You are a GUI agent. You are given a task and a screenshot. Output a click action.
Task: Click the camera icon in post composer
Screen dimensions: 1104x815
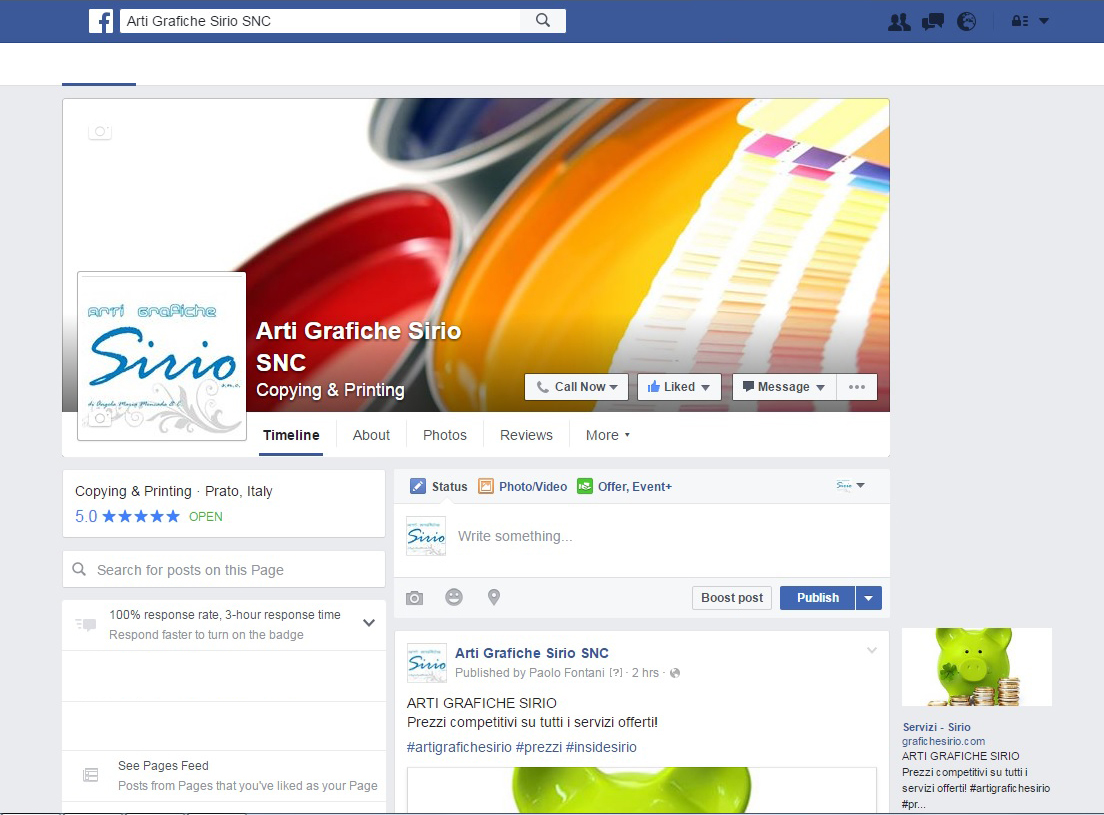click(415, 598)
